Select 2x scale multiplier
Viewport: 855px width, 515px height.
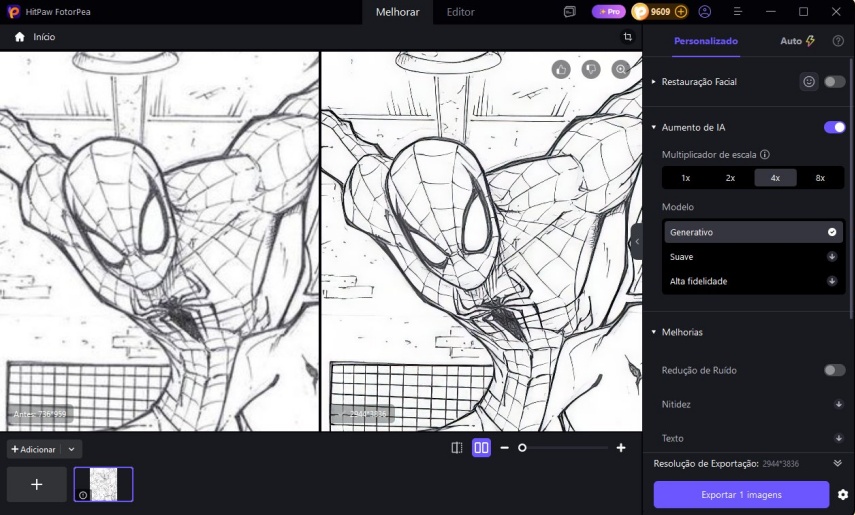pyautogui.click(x=730, y=178)
